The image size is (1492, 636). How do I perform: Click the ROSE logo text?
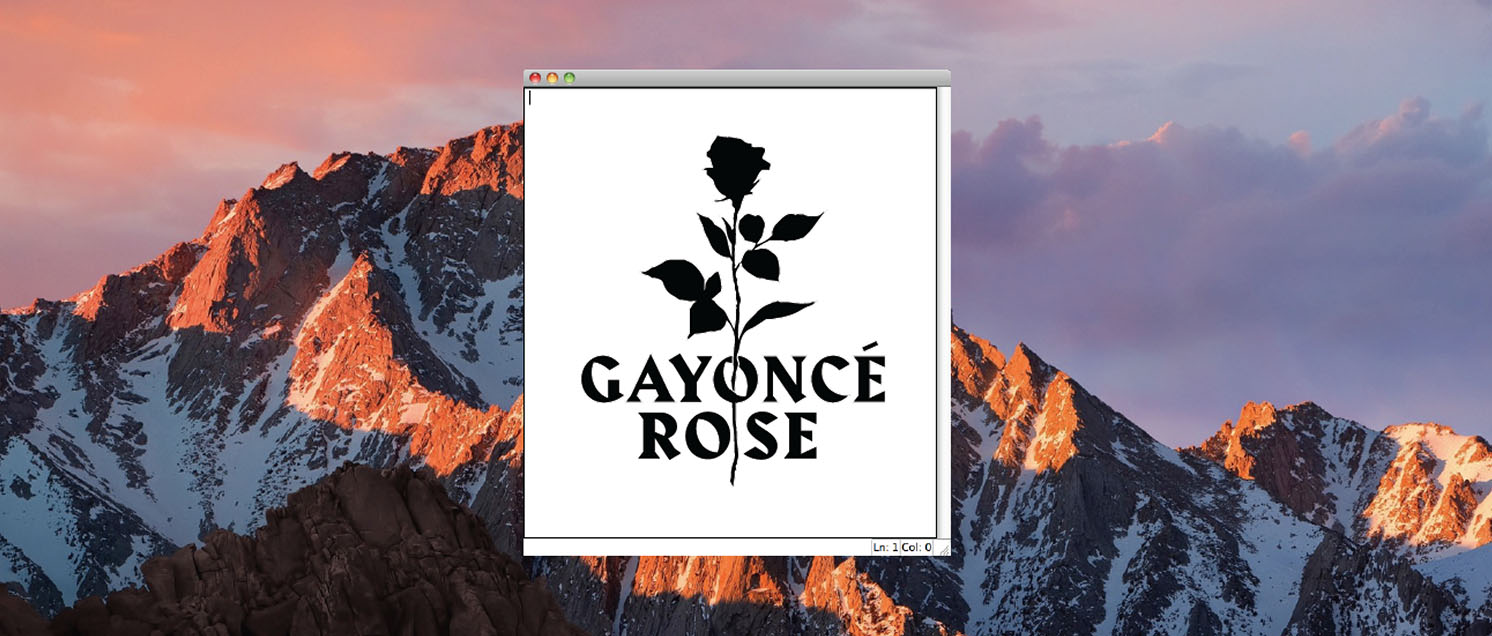point(728,435)
